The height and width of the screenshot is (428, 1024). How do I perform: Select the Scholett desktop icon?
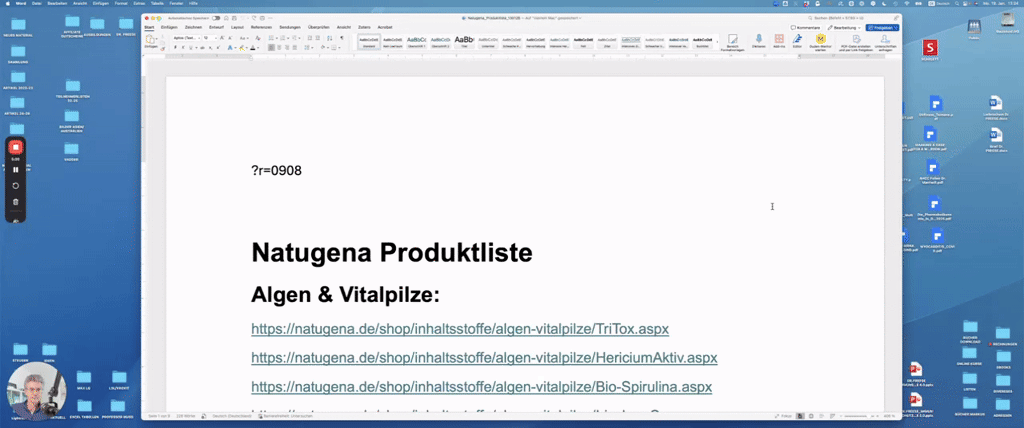click(x=930, y=50)
